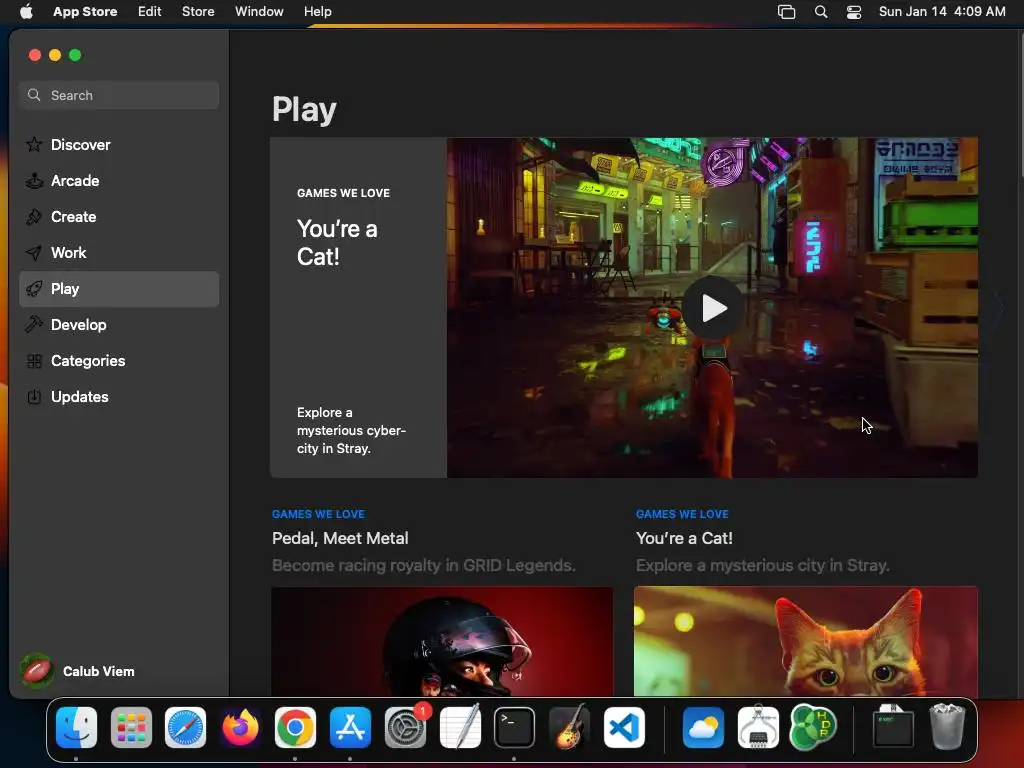Viewport: 1024px width, 768px height.
Task: Open Terminal from the Dock
Action: click(x=514, y=728)
